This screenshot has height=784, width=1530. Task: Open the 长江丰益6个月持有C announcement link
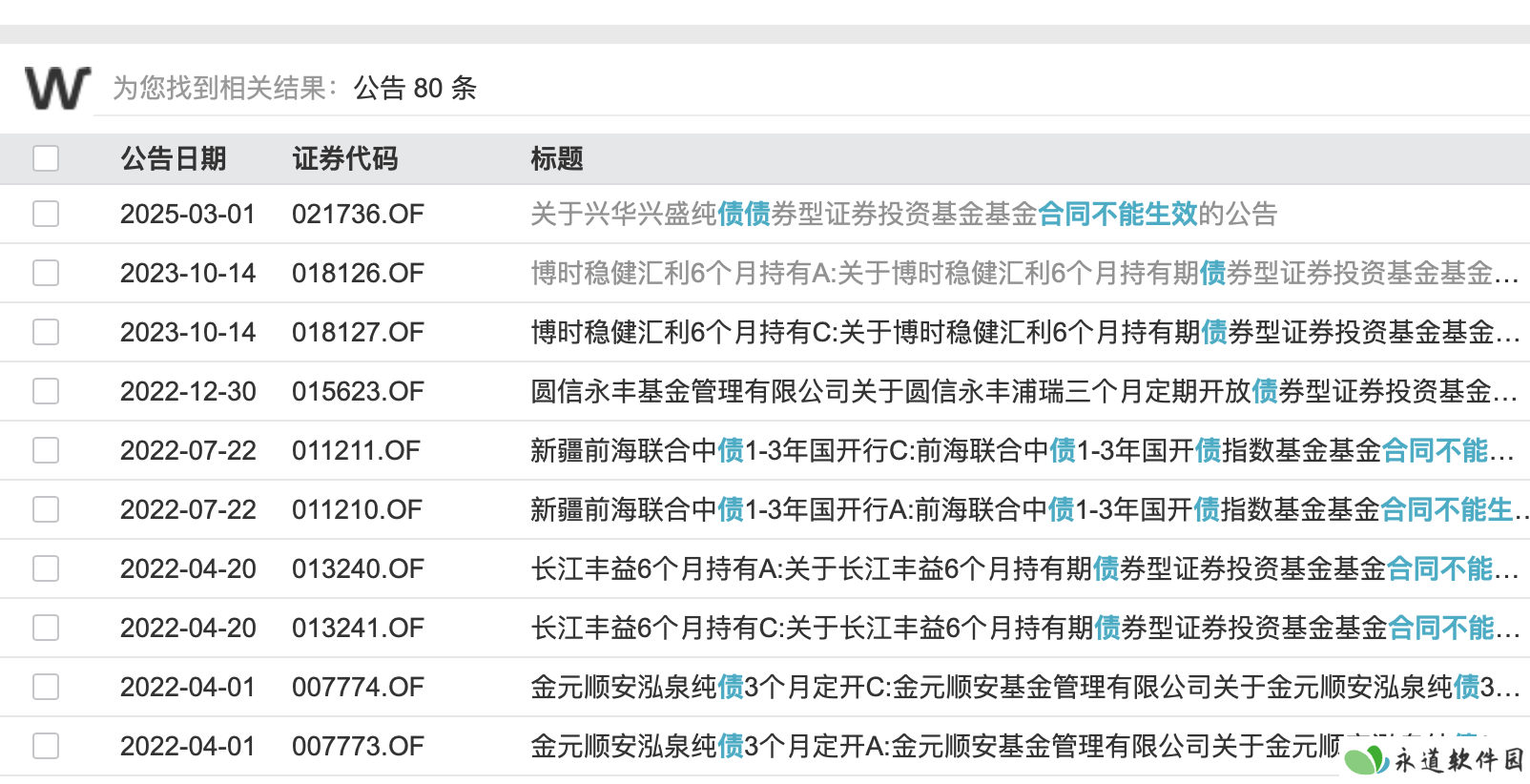pyautogui.click(x=1024, y=628)
